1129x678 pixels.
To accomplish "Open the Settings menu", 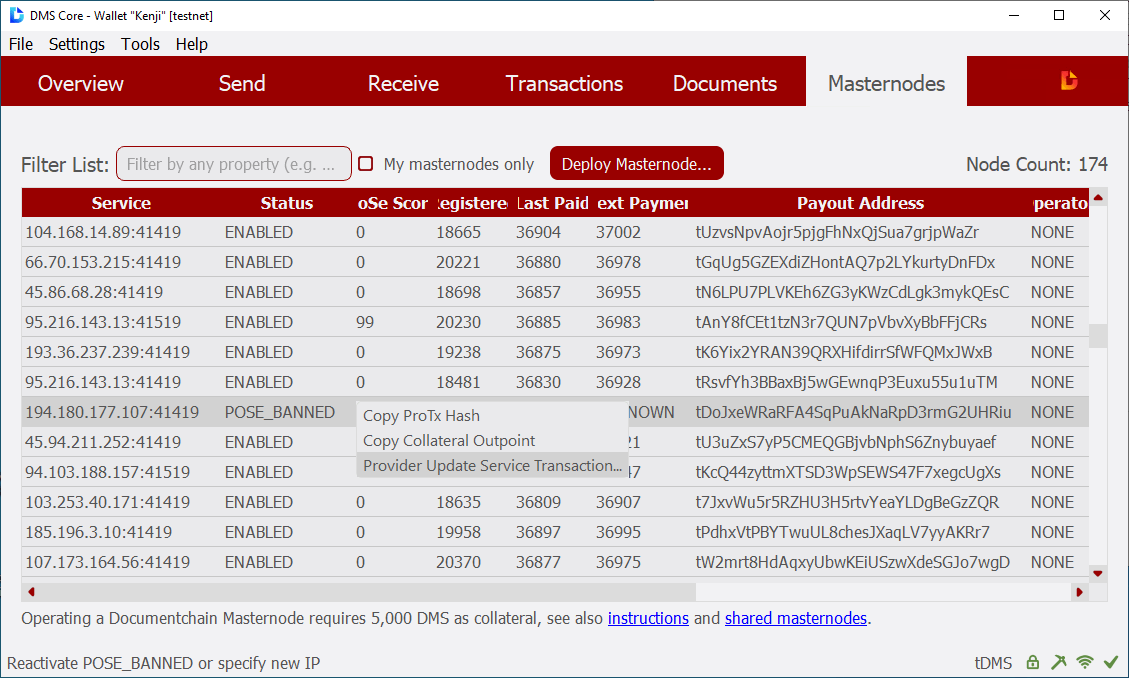I will pyautogui.click(x=77, y=44).
